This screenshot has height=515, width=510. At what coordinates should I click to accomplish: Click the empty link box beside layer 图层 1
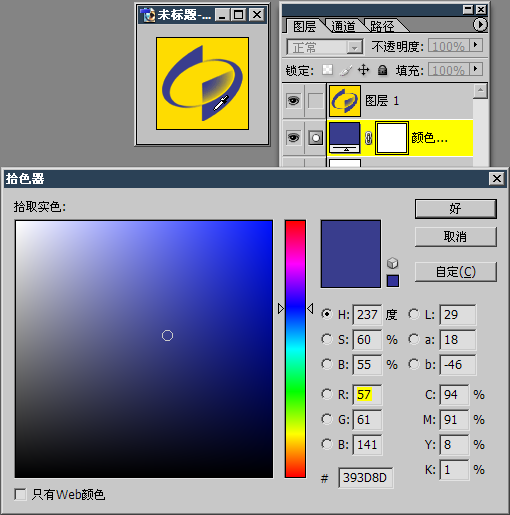tap(315, 100)
